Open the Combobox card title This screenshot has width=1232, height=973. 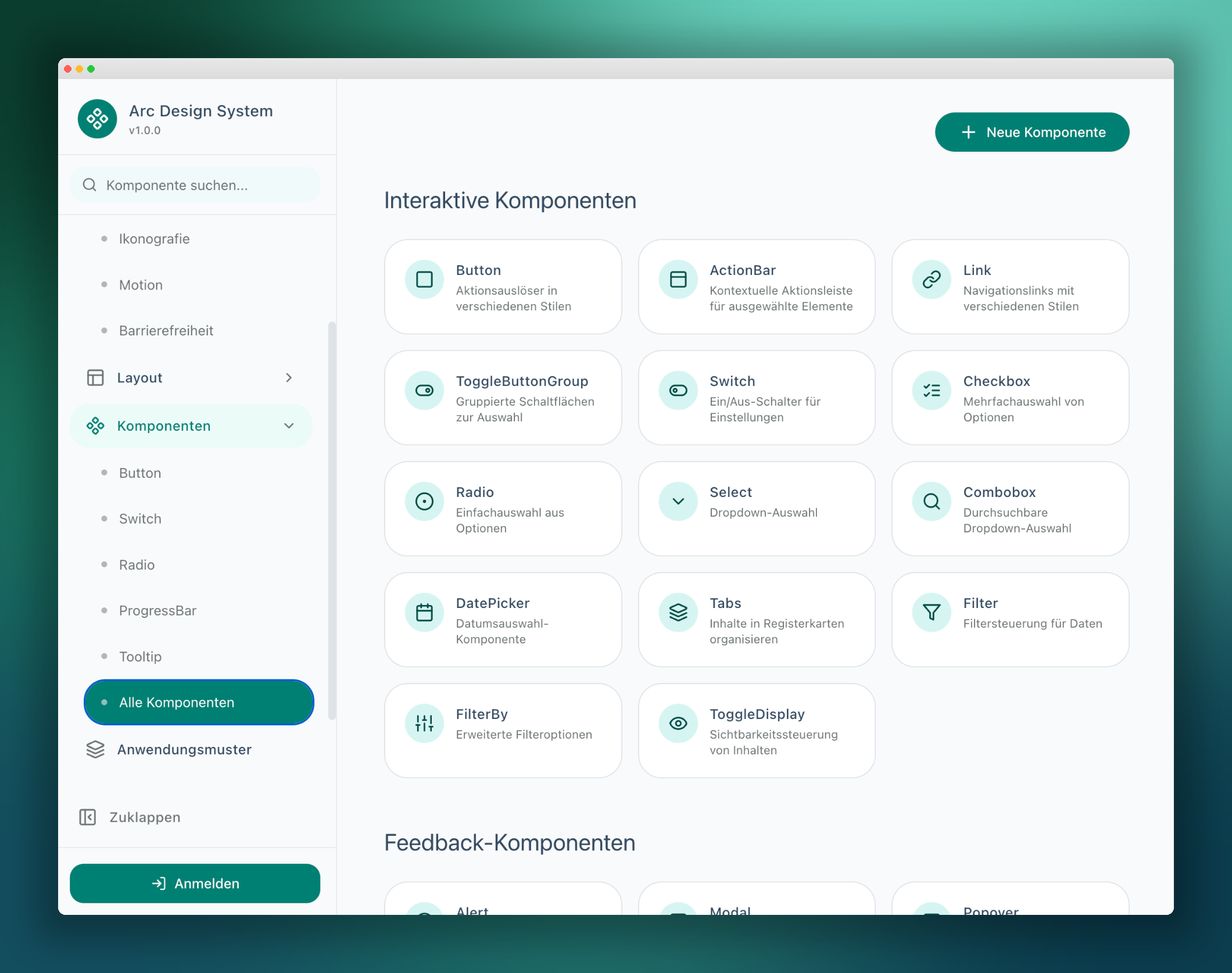(1000, 492)
